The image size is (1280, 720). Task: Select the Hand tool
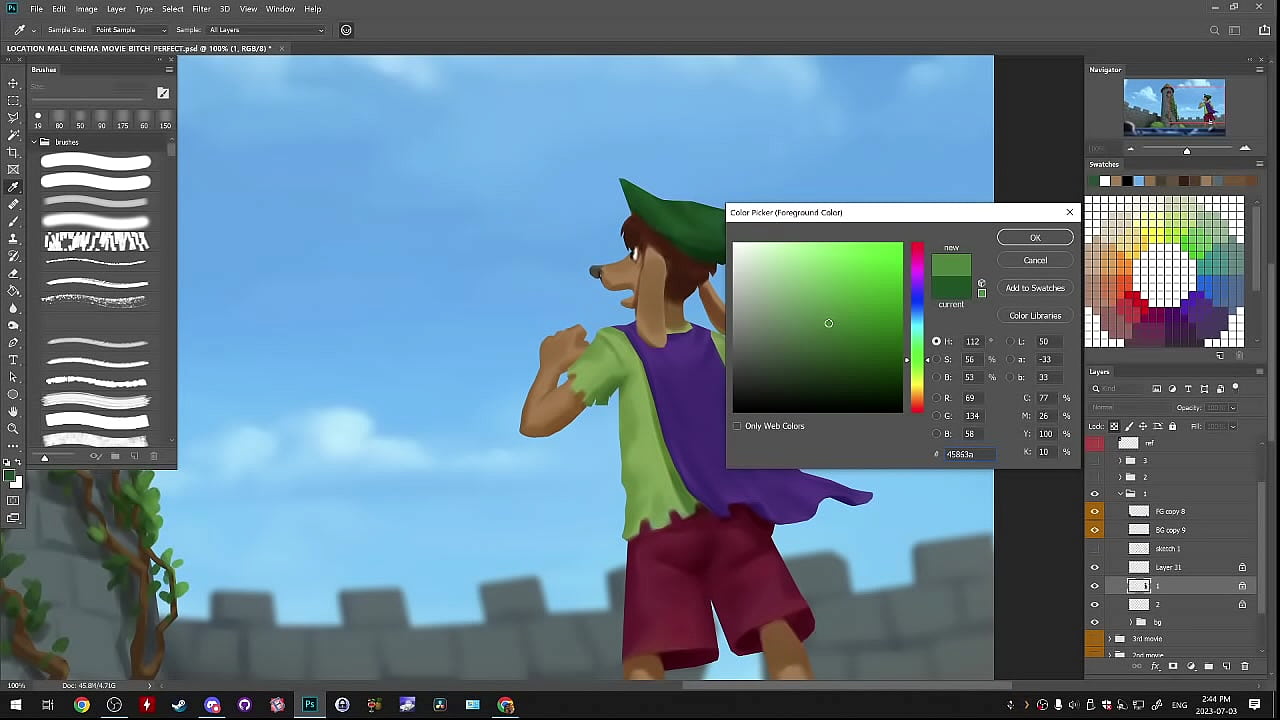pos(13,411)
